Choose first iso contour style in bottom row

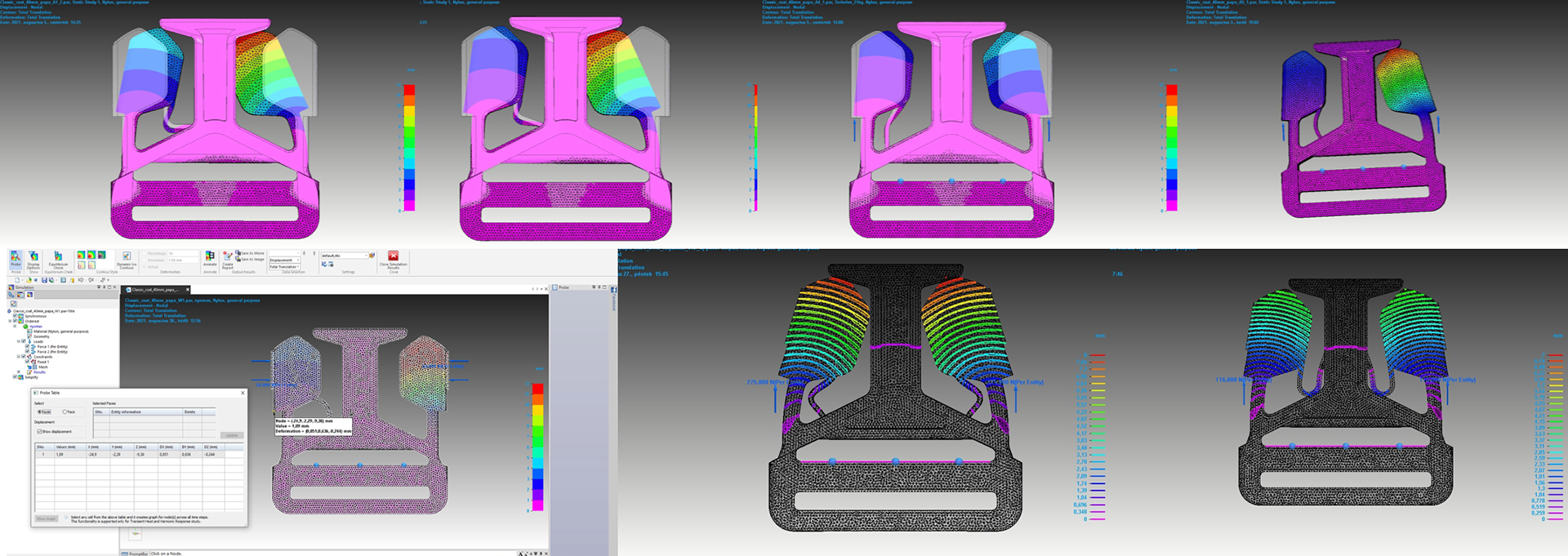pos(81,265)
